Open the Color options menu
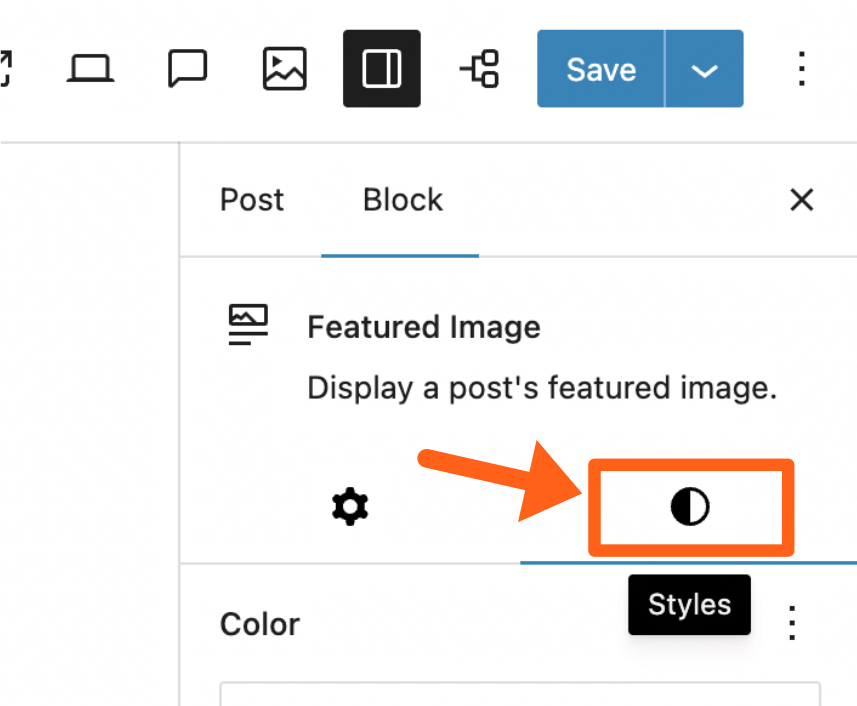The image size is (857, 706). tap(791, 623)
